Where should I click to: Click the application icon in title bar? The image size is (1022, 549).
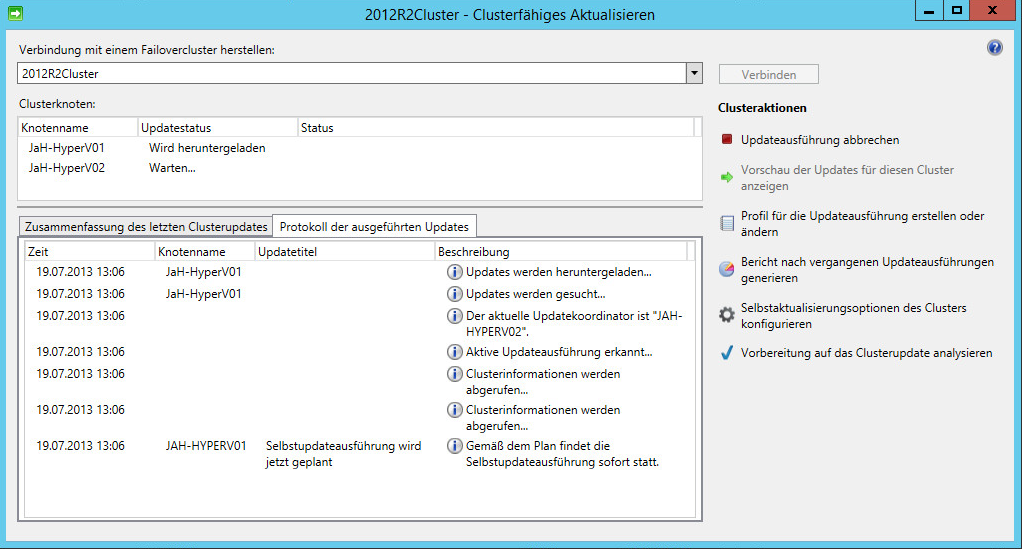pos(15,14)
